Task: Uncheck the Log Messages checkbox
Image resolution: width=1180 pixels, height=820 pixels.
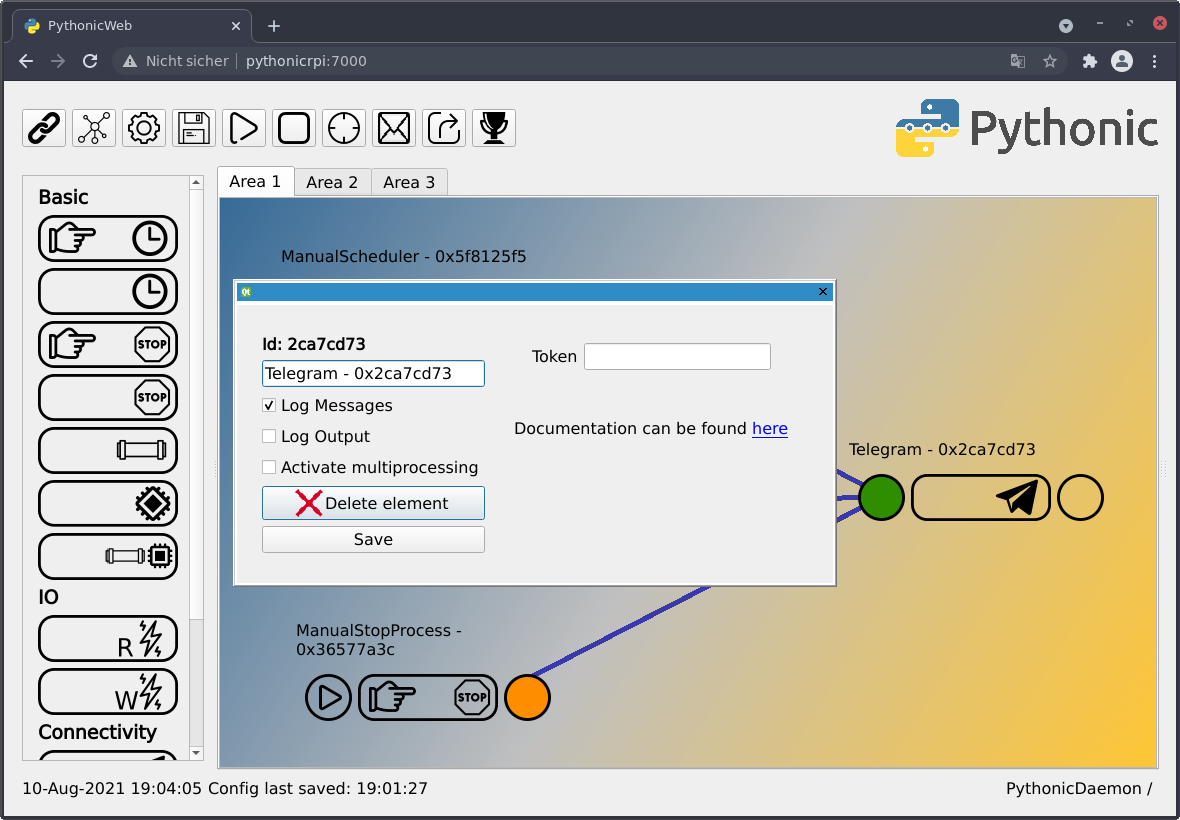Action: coord(269,405)
